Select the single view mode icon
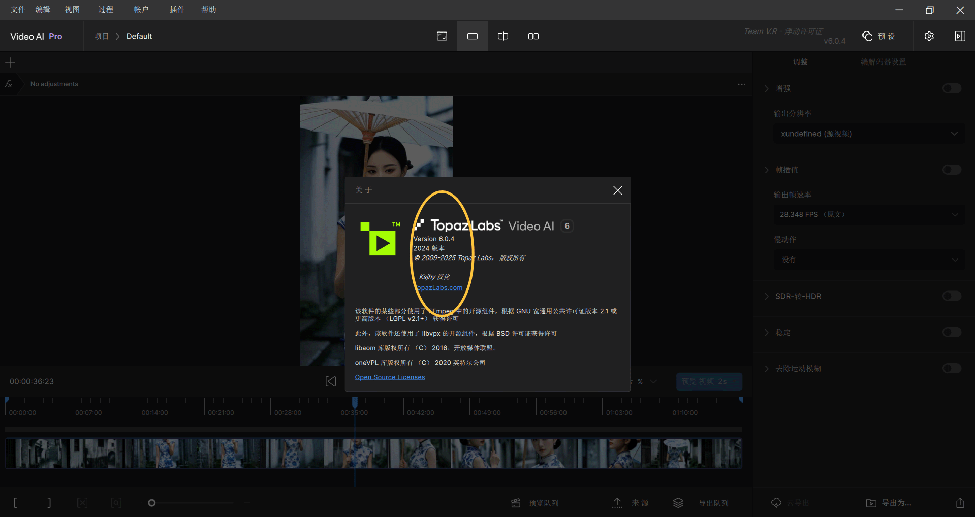The image size is (975, 517). pos(473,36)
